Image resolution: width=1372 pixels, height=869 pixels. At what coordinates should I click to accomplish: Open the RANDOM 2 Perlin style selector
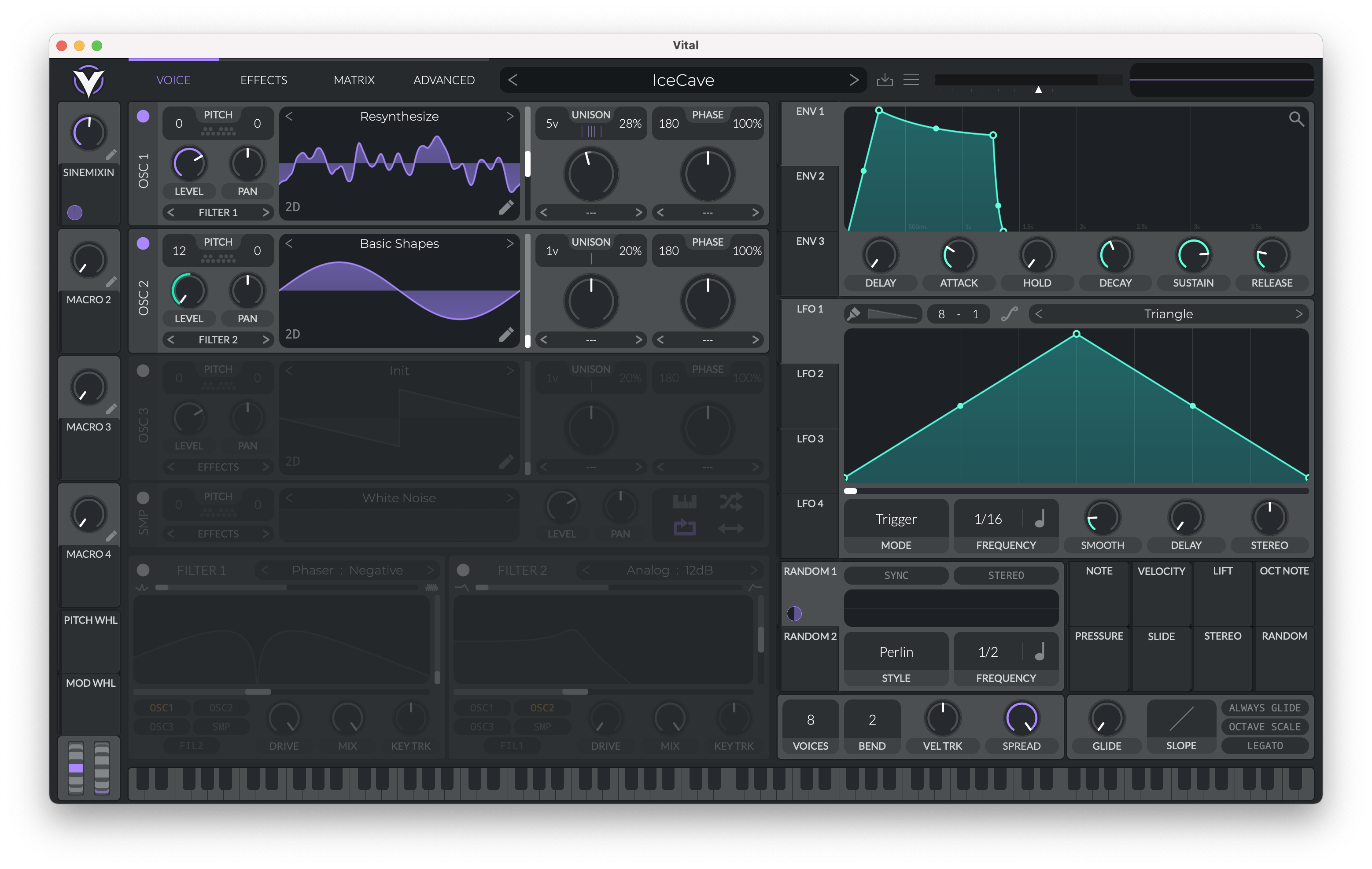(896, 652)
